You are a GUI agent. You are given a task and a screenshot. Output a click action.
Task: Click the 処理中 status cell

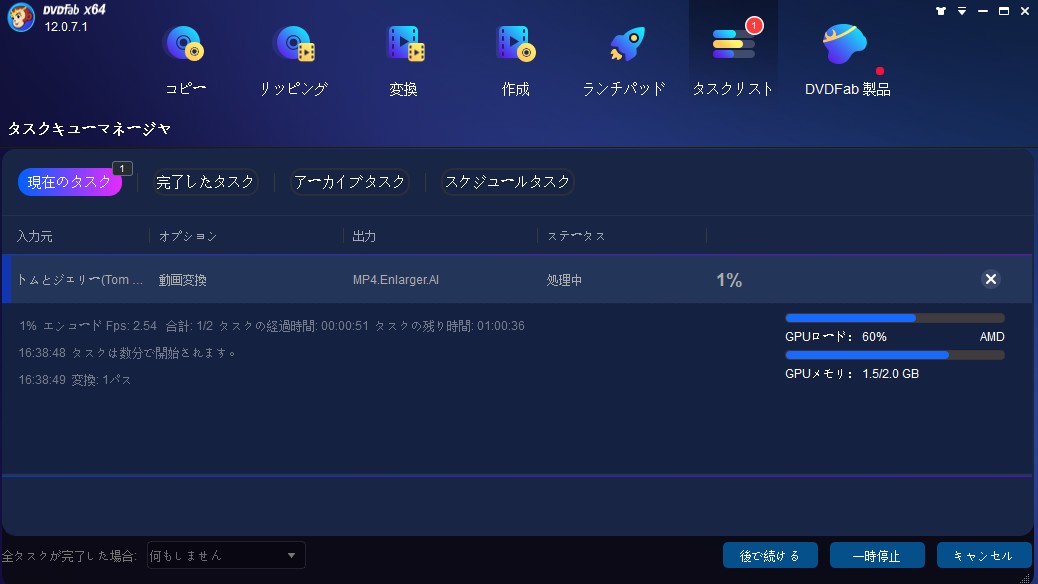pos(564,280)
